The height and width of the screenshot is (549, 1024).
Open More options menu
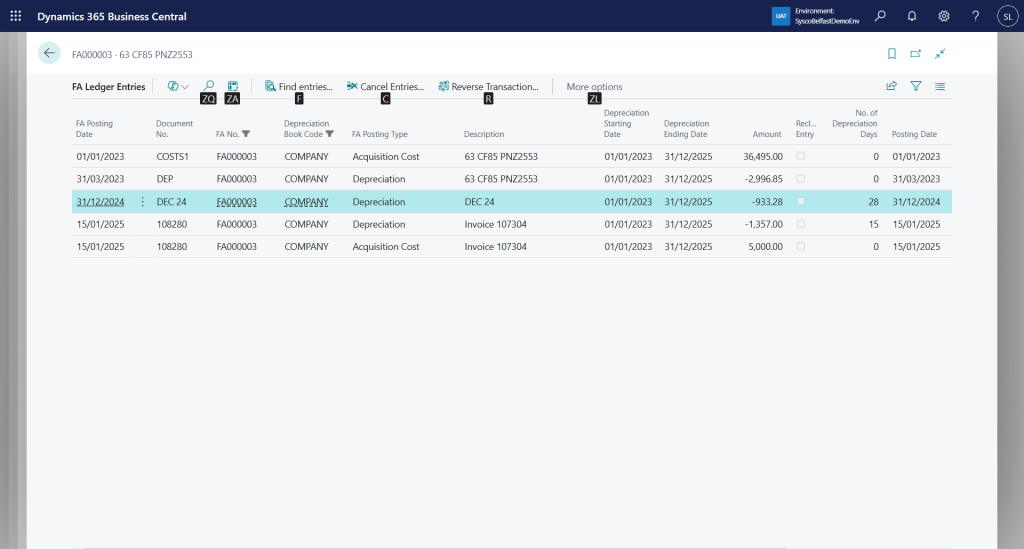coord(594,87)
